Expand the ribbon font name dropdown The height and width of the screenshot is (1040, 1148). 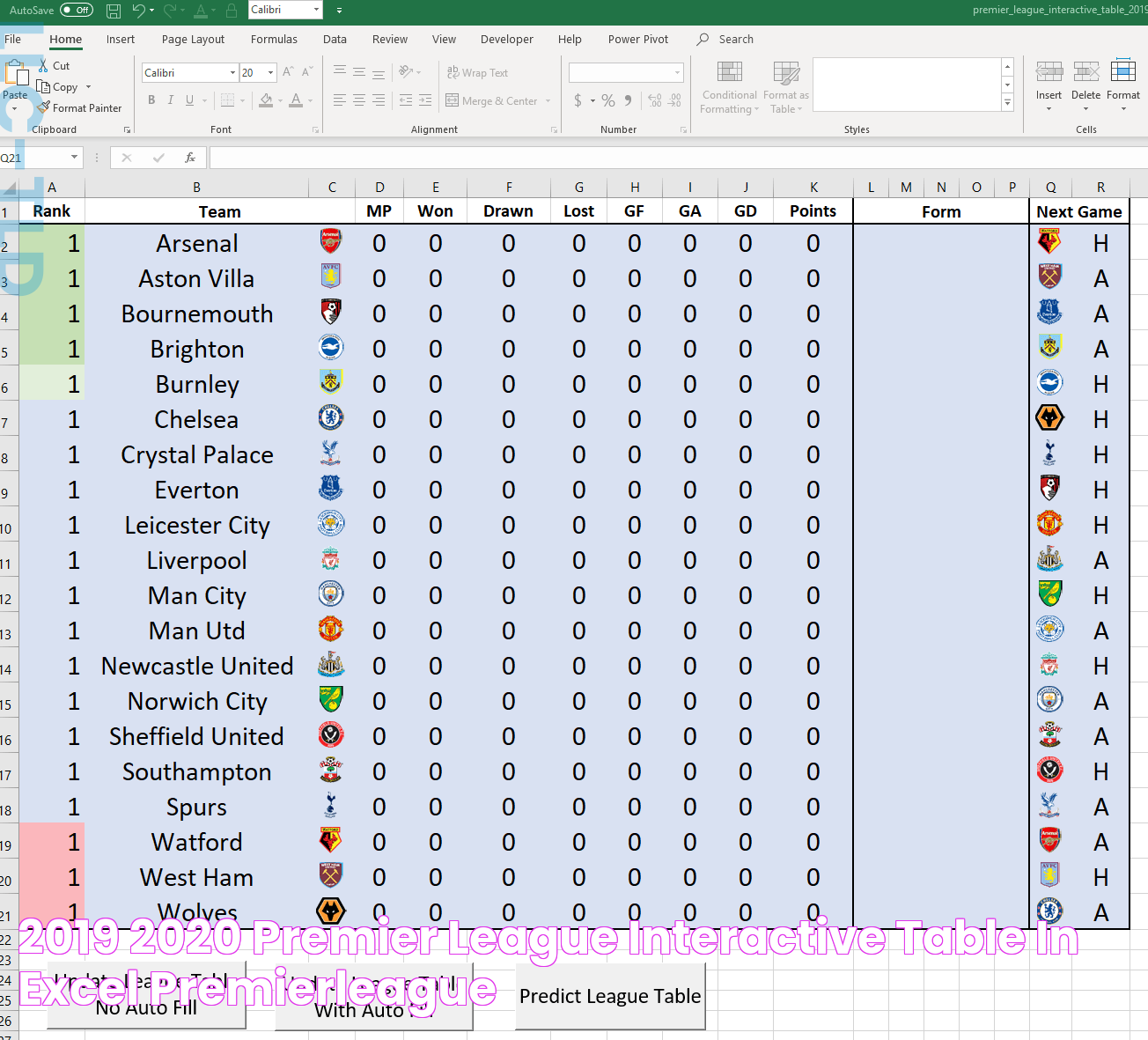point(232,73)
